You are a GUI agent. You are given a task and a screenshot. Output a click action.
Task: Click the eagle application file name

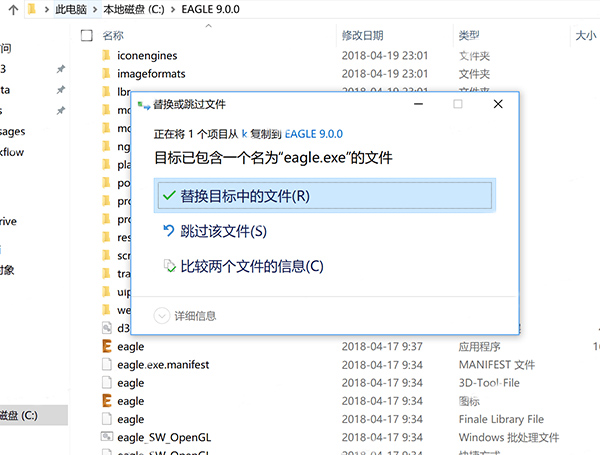(x=130, y=347)
